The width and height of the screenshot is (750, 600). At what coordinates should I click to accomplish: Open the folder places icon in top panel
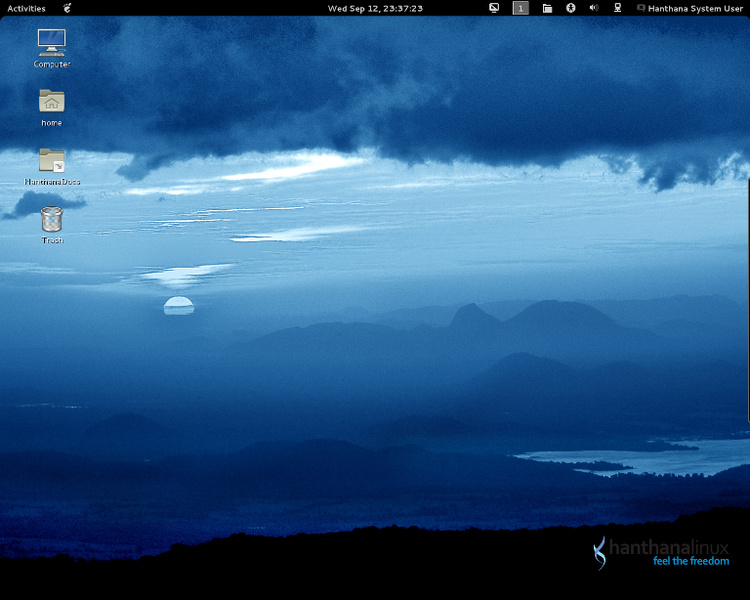pyautogui.click(x=548, y=8)
